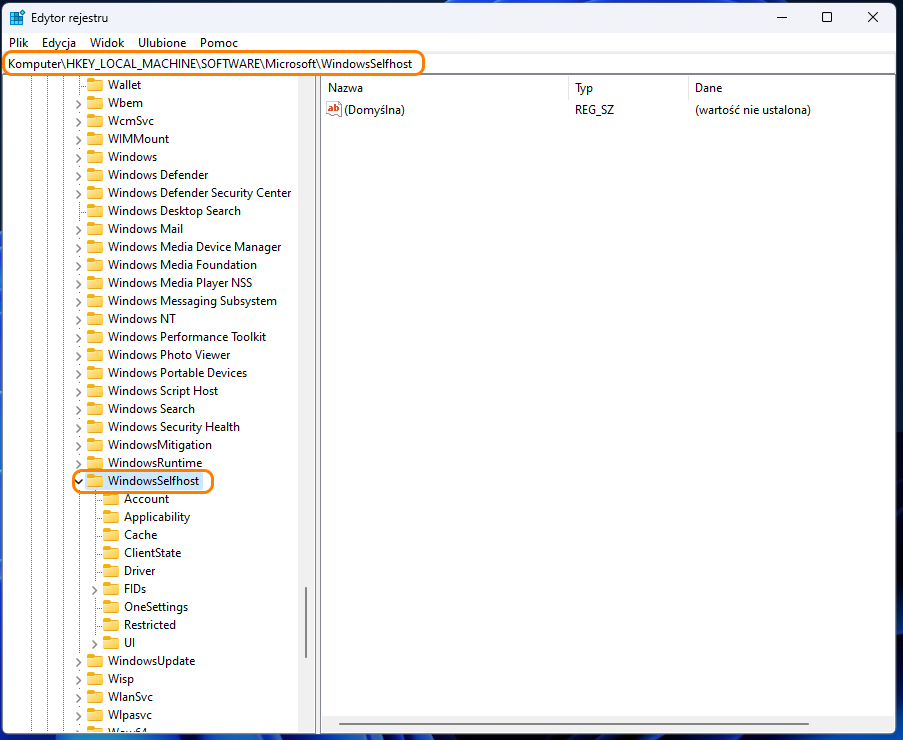Expand the Windows Portable Devices key
This screenshot has height=740, width=903.
(x=78, y=373)
